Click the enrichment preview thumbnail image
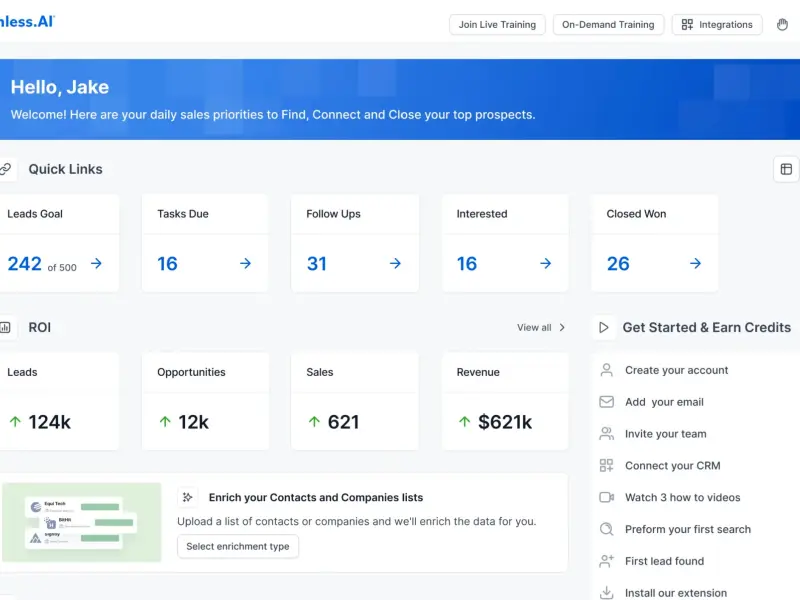The width and height of the screenshot is (800, 600). click(82, 522)
